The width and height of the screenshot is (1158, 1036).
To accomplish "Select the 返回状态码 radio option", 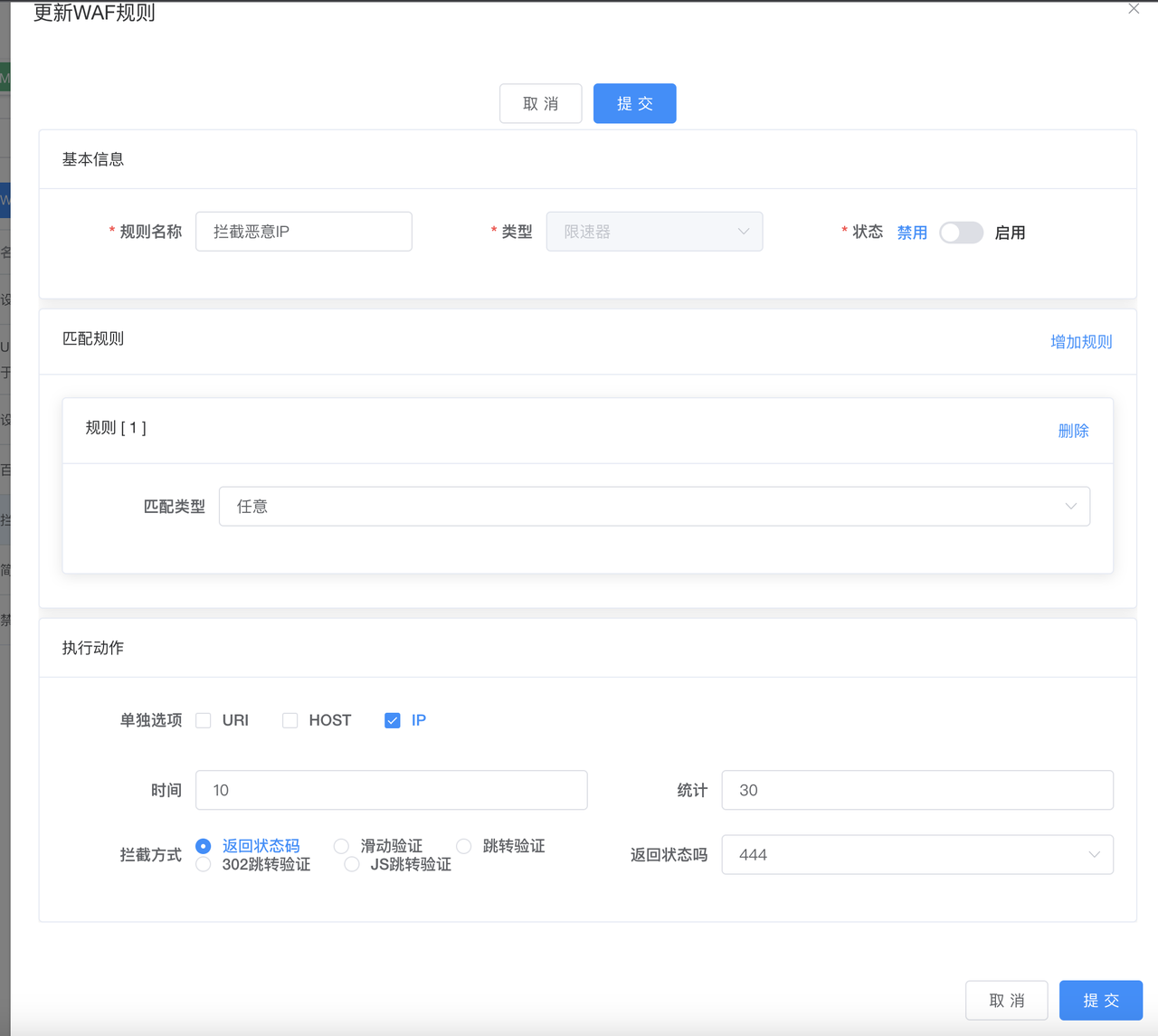I will [204, 846].
